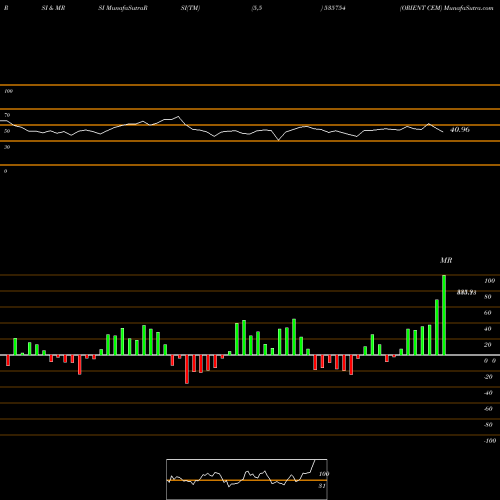Click the 'SI MunafaSutraR' header text
This screenshot has width=500, height=500.
tap(123, 8)
